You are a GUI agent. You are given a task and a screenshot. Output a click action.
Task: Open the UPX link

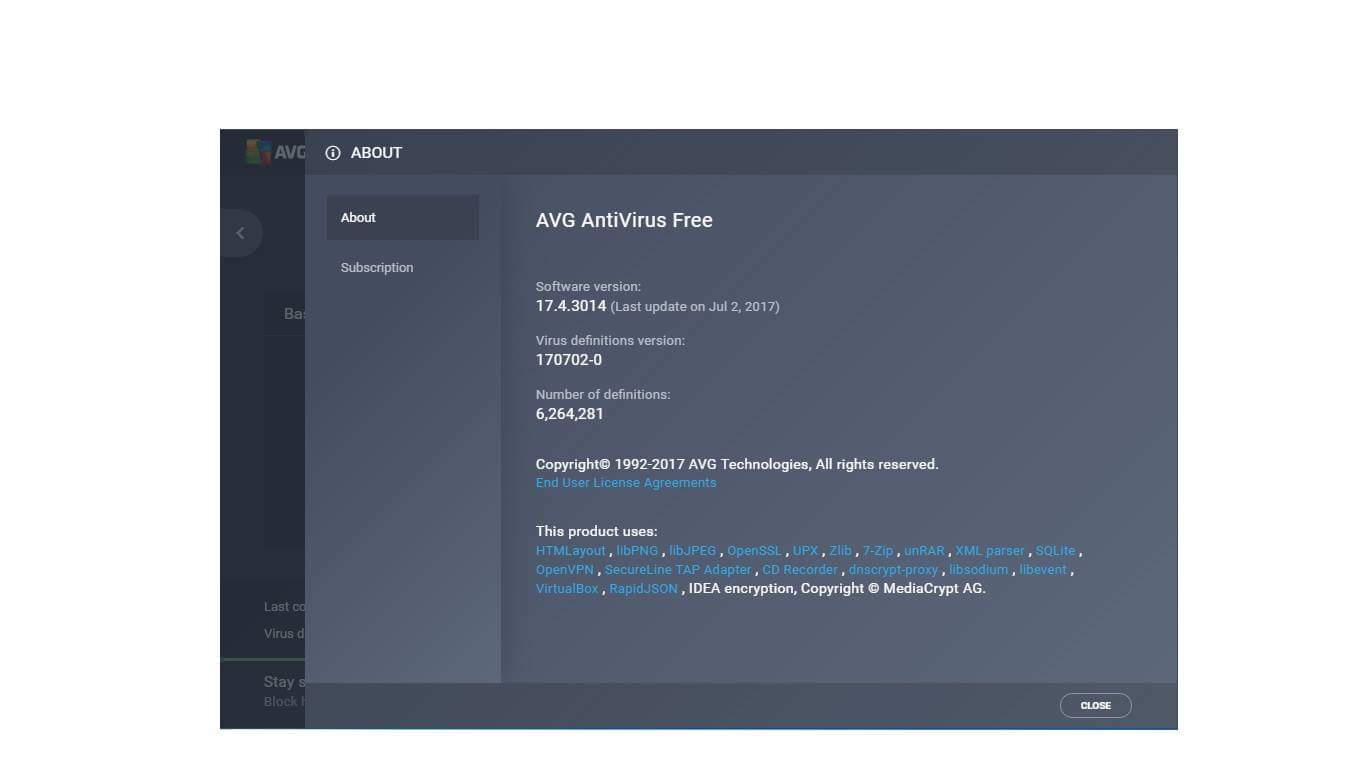[x=805, y=551]
